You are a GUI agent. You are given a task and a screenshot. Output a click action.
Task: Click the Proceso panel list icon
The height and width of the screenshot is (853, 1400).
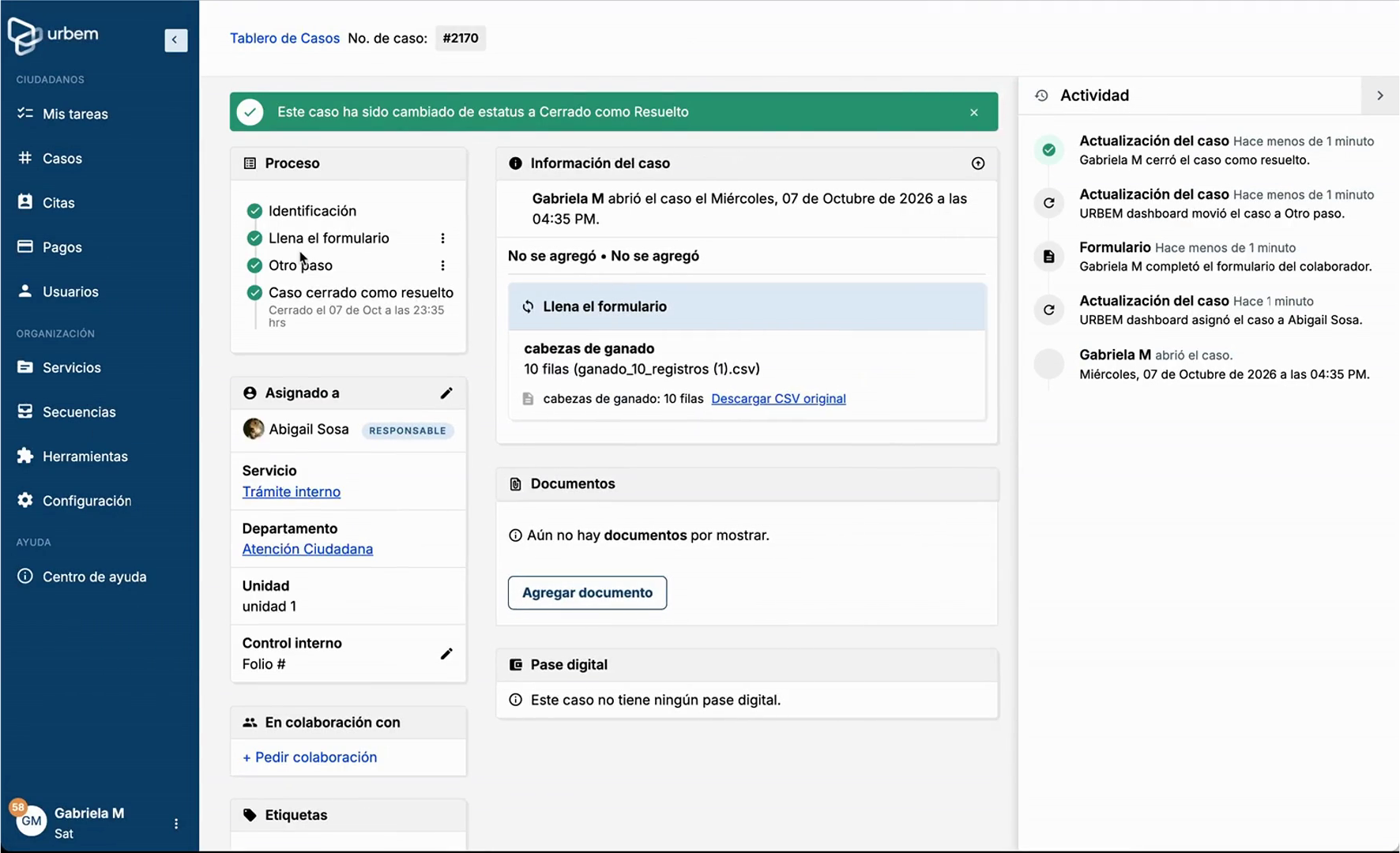tap(250, 163)
